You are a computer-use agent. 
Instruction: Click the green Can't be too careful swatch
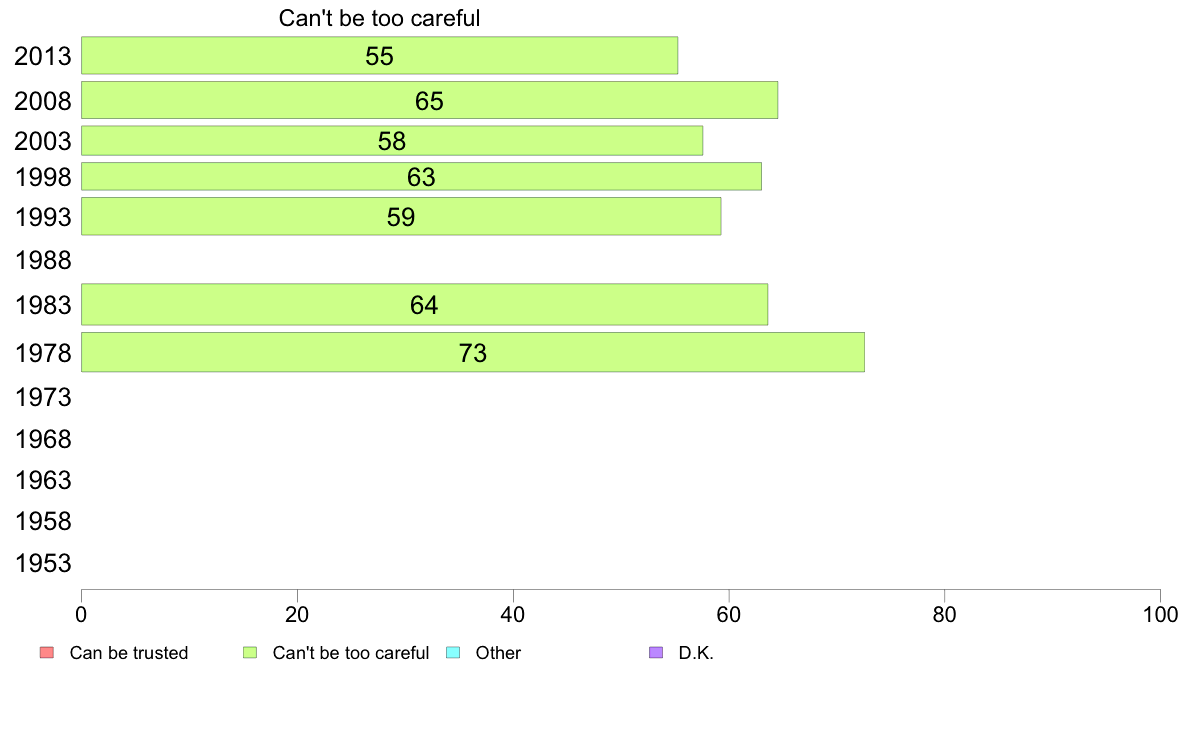coord(250,653)
